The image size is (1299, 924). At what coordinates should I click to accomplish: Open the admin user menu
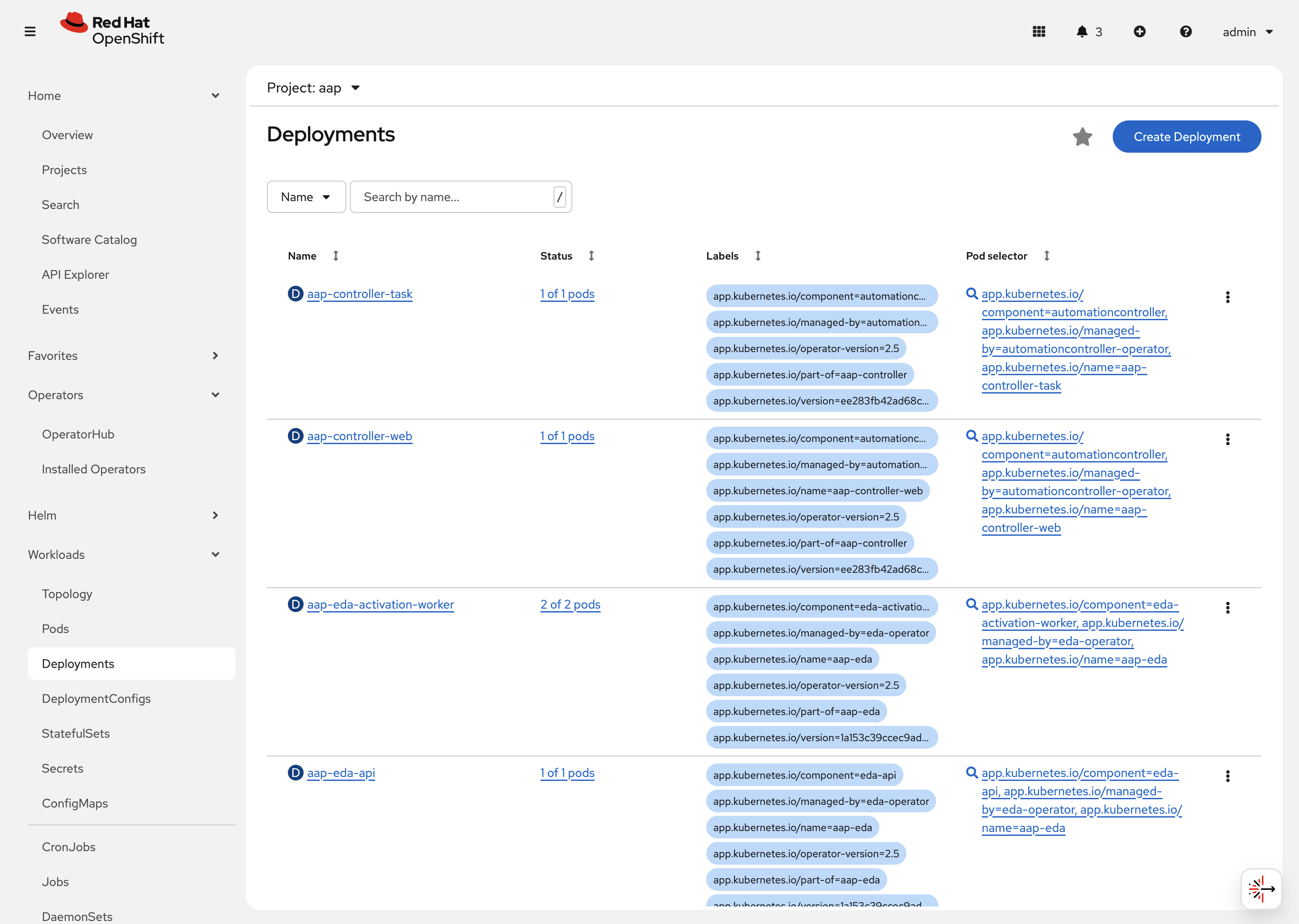click(x=1247, y=32)
